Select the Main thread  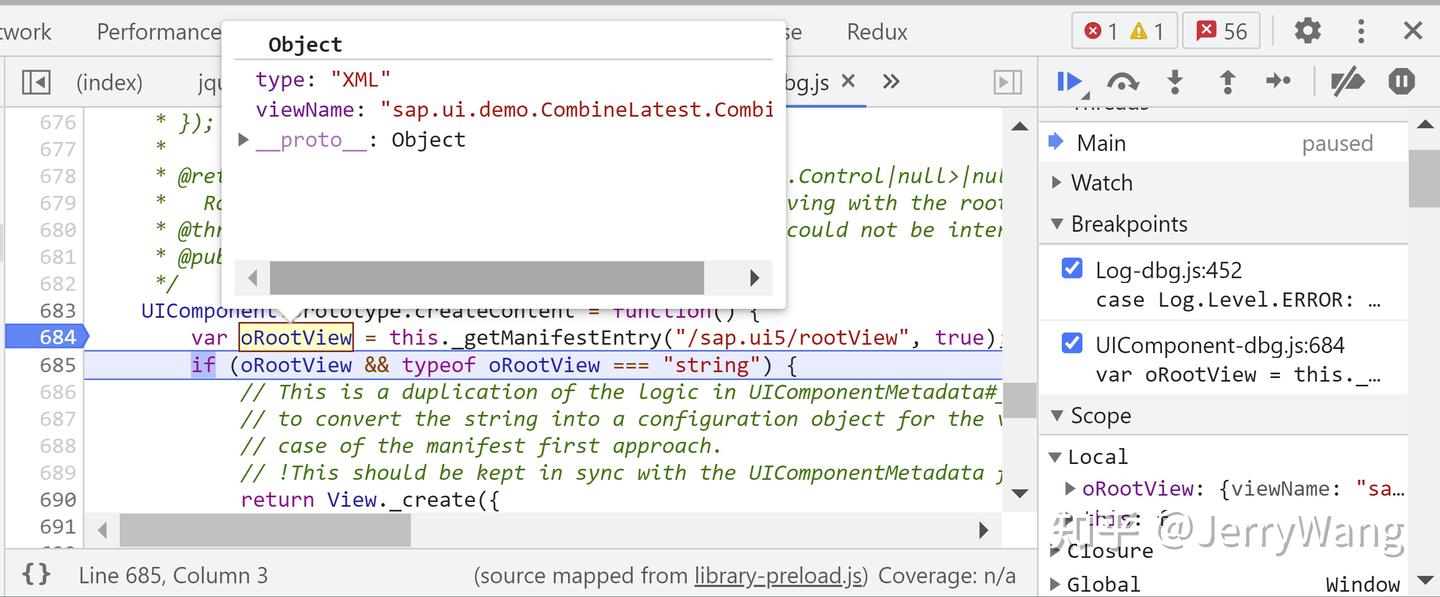coord(1101,143)
